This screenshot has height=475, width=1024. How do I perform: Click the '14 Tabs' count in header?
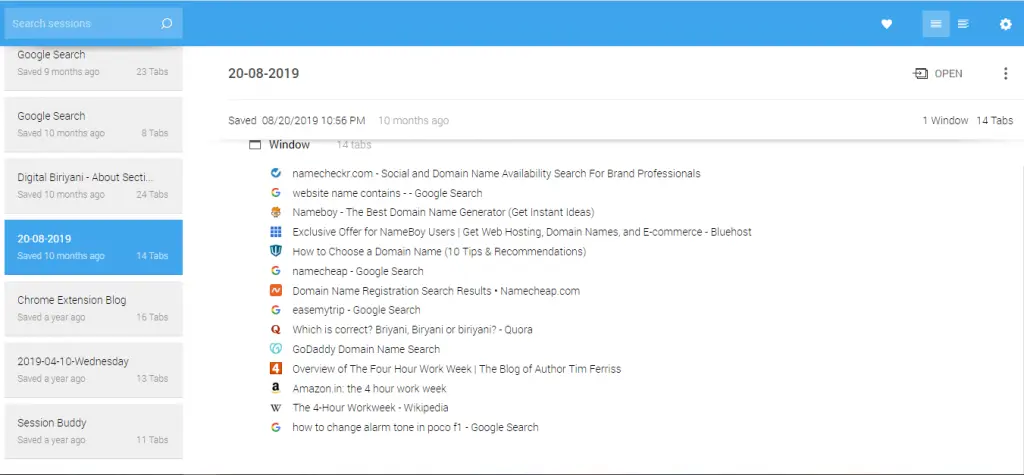pyautogui.click(x=995, y=120)
